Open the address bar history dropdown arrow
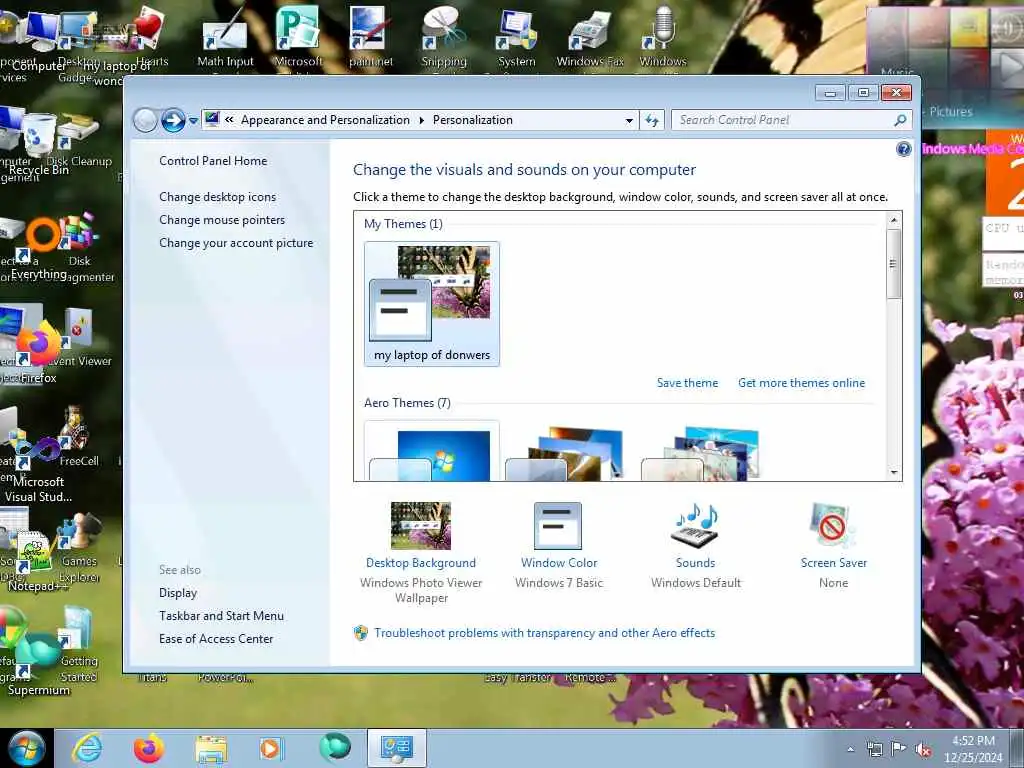The height and width of the screenshot is (768, 1024). point(629,121)
